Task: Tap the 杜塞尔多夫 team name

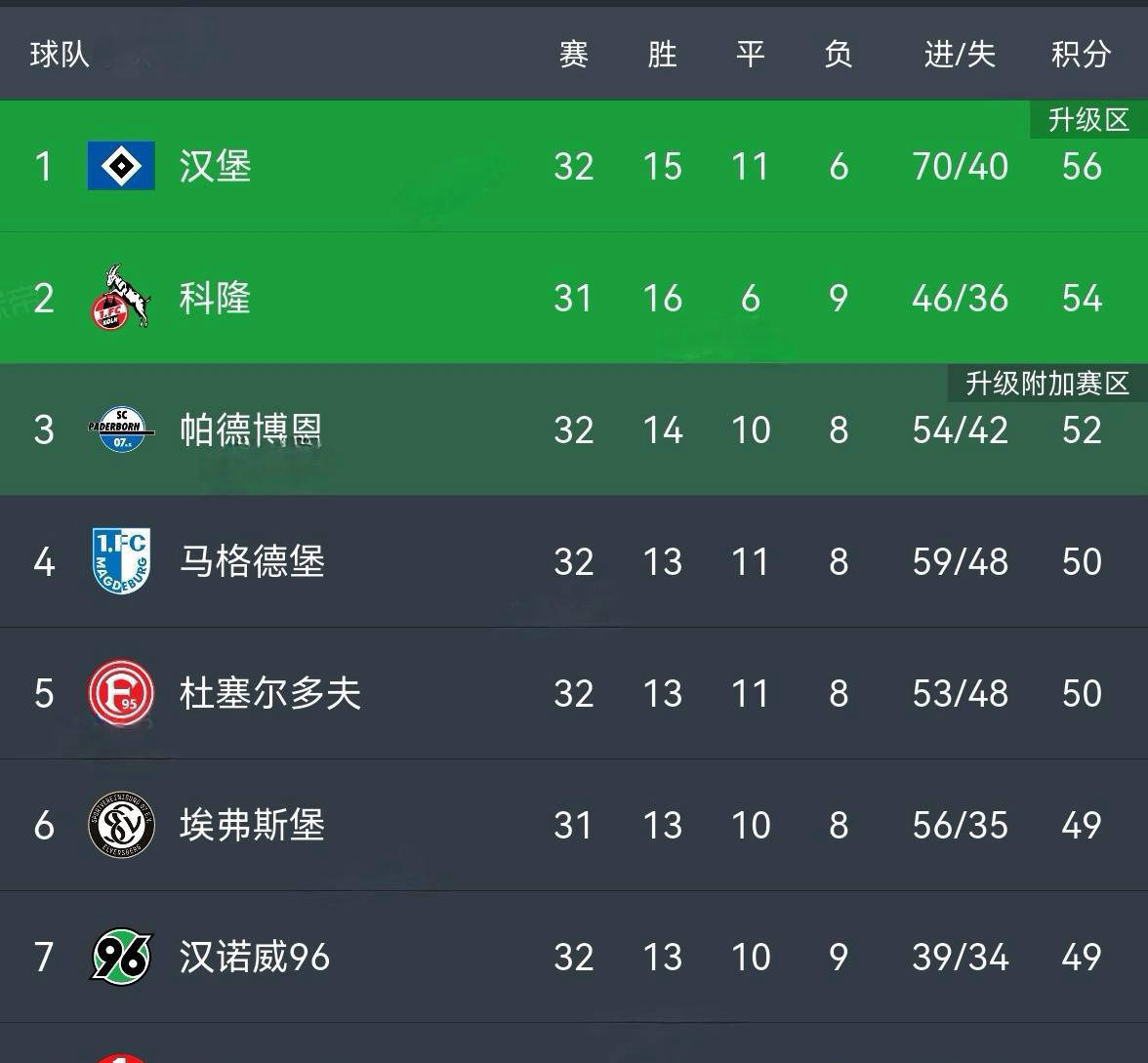Action: tap(270, 693)
